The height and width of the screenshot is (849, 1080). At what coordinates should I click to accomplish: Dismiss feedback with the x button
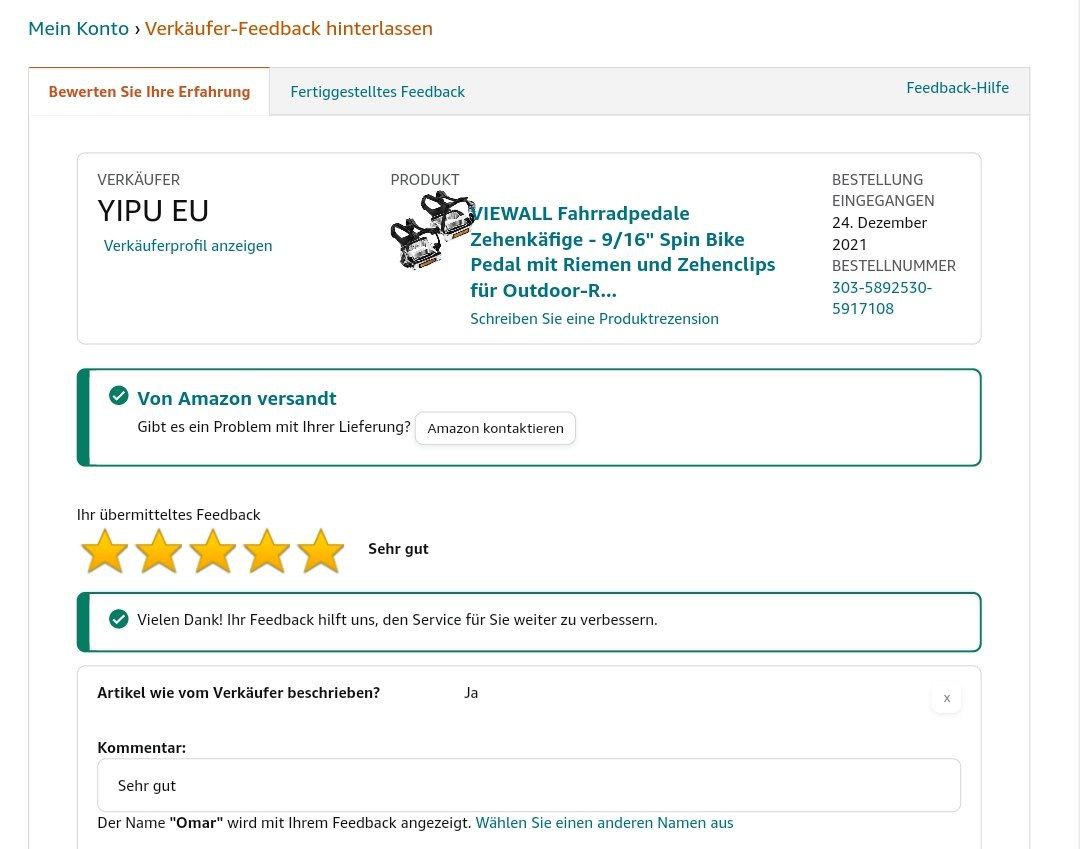pos(946,698)
